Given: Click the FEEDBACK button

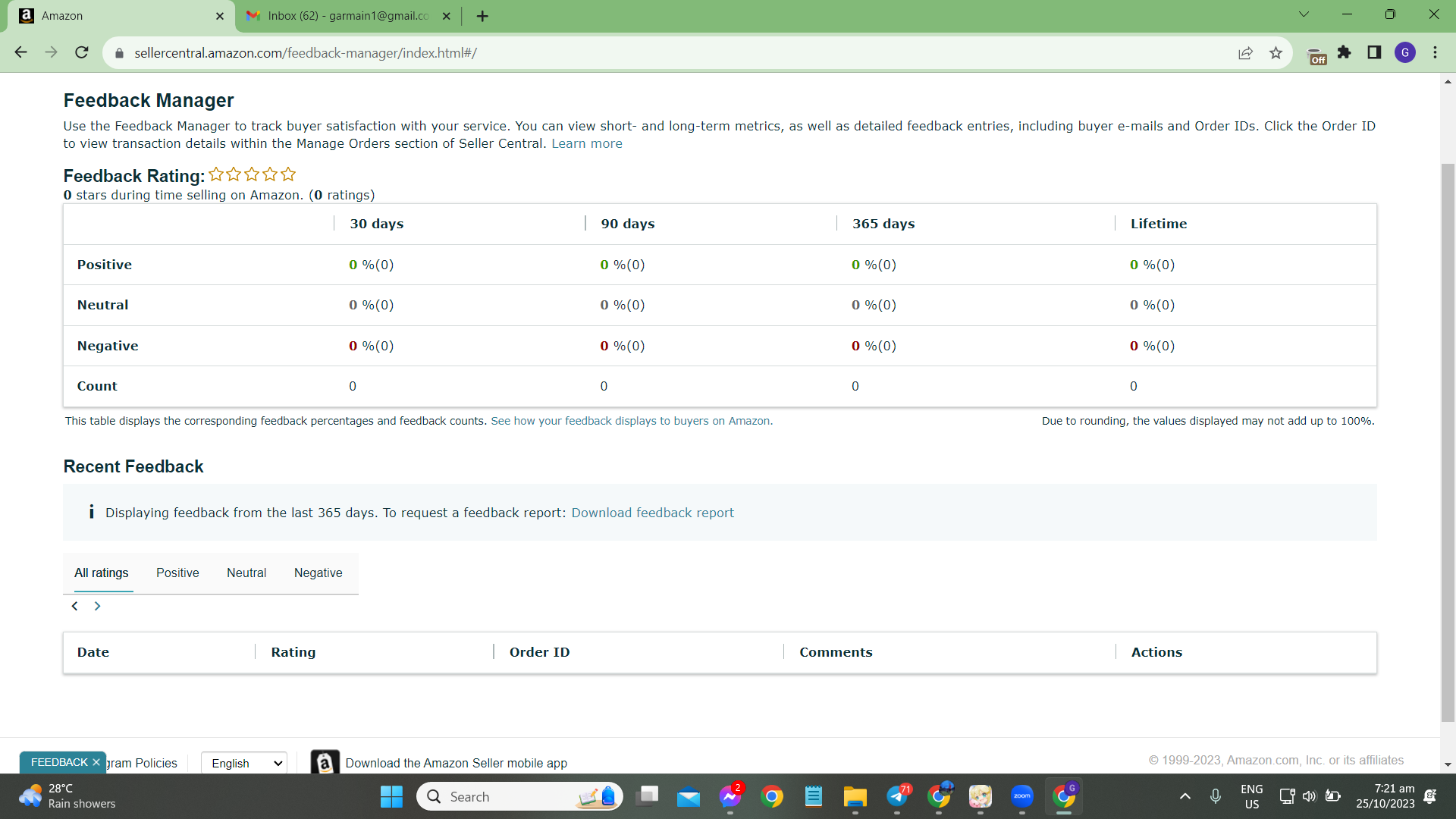Looking at the screenshot, I should tap(59, 762).
